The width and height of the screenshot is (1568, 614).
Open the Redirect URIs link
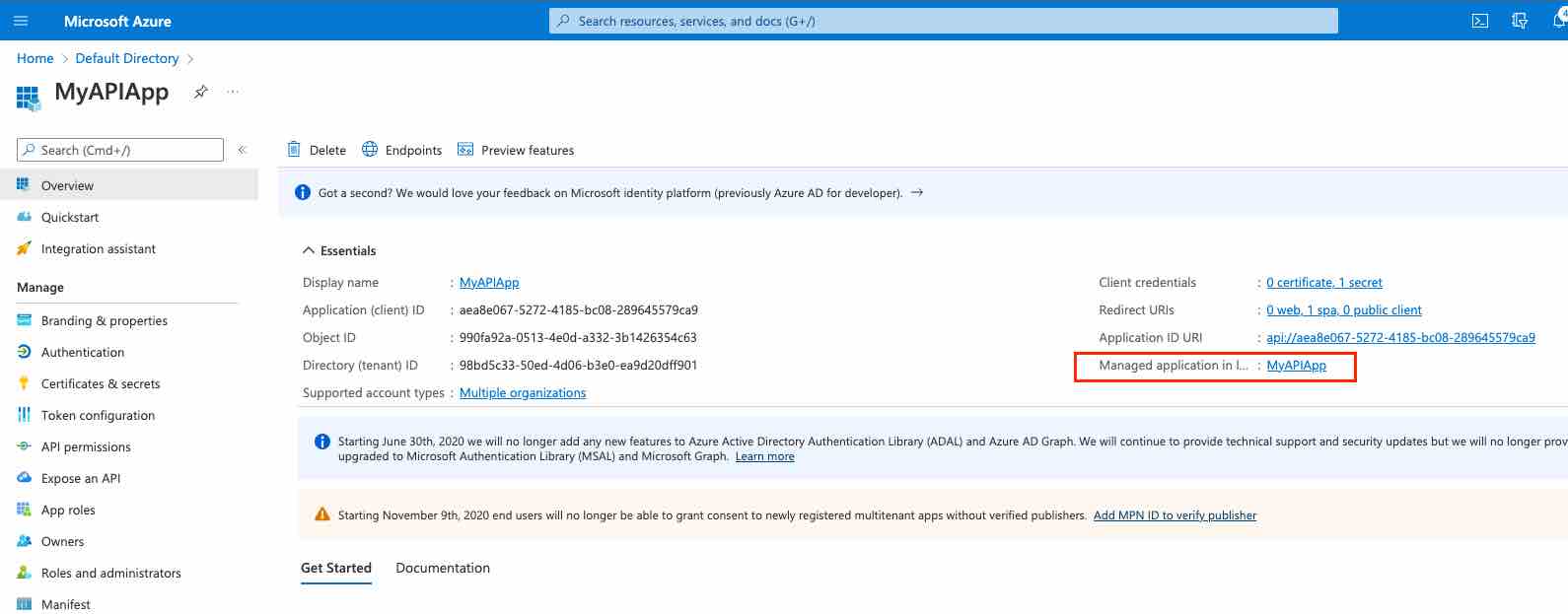coord(1344,309)
